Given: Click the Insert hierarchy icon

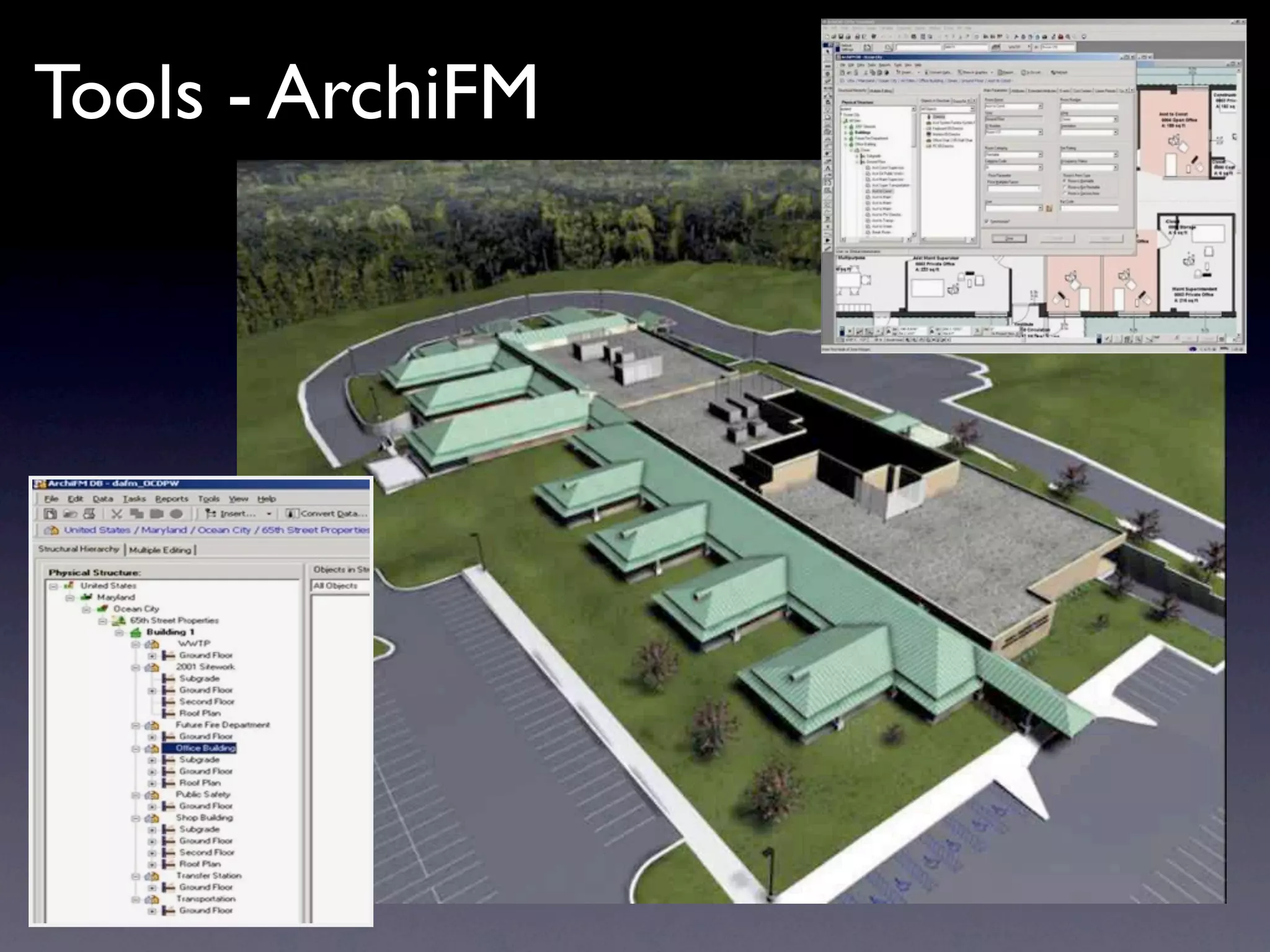Looking at the screenshot, I should point(211,514).
